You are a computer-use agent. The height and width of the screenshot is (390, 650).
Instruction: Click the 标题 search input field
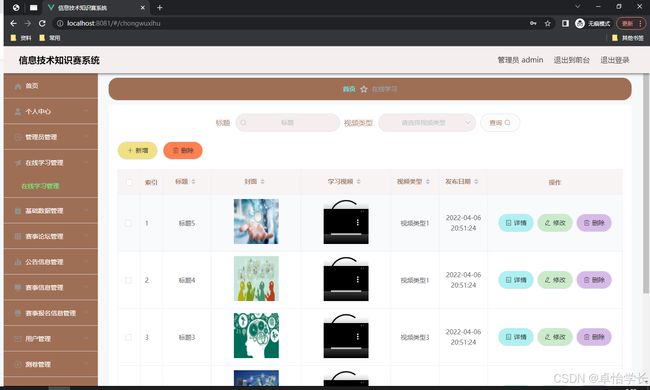coord(288,123)
